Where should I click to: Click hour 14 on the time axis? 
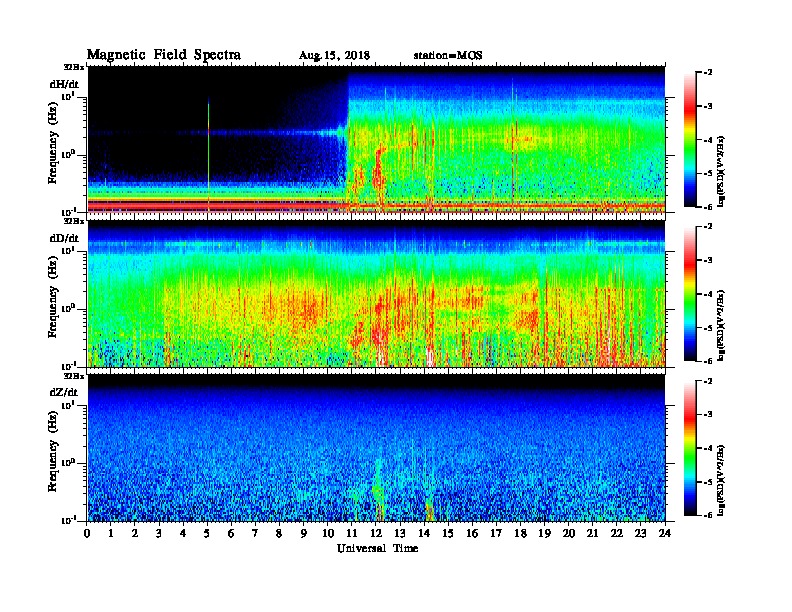(x=424, y=534)
